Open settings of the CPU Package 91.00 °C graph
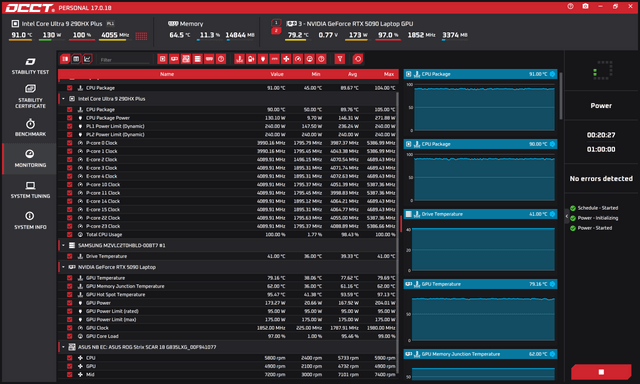This screenshot has width=640, height=384. 552,74
